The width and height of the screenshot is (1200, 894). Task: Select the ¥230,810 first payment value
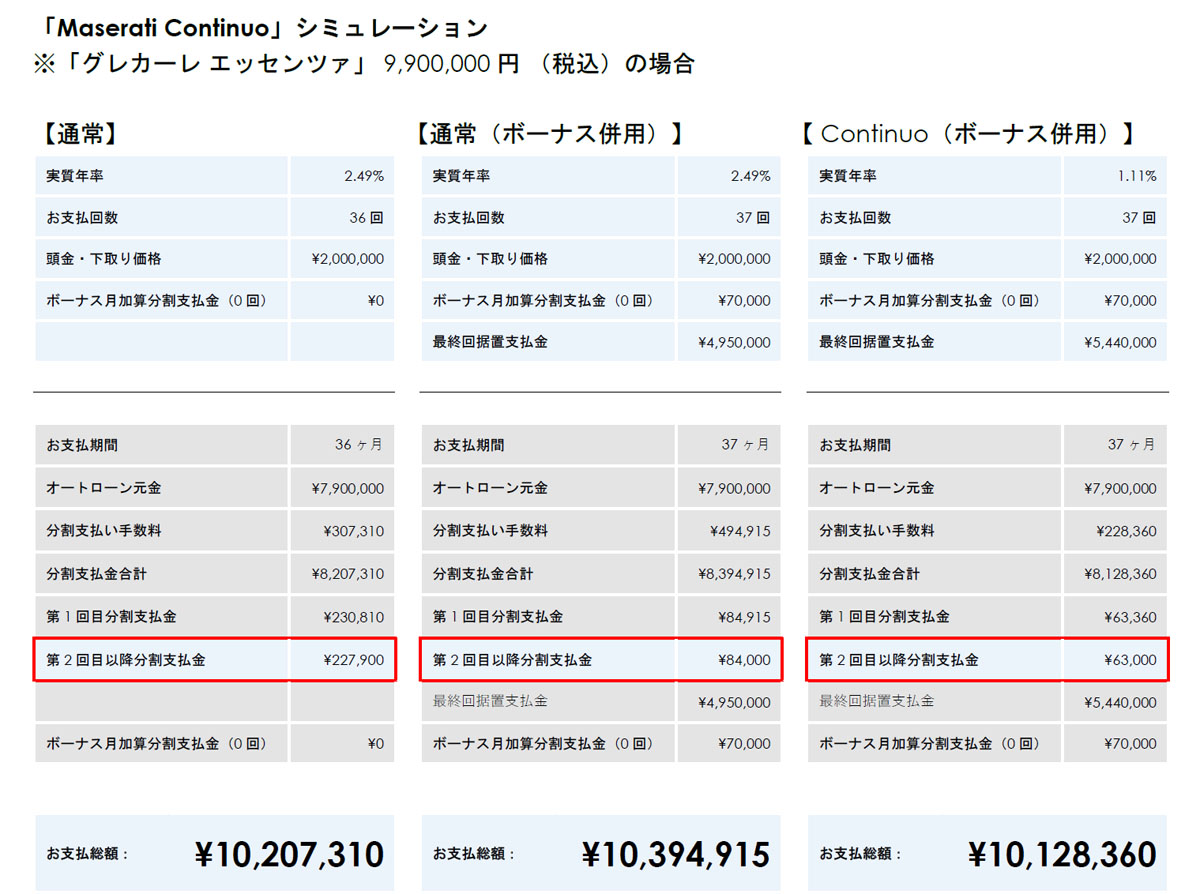(347, 617)
